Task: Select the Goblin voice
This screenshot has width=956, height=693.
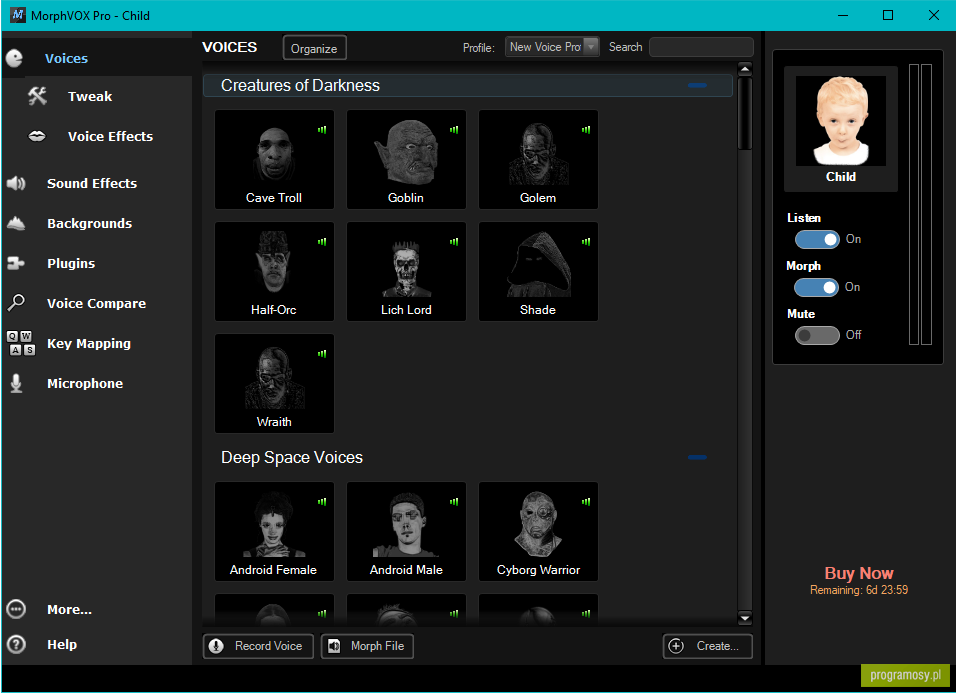Action: coord(406,159)
